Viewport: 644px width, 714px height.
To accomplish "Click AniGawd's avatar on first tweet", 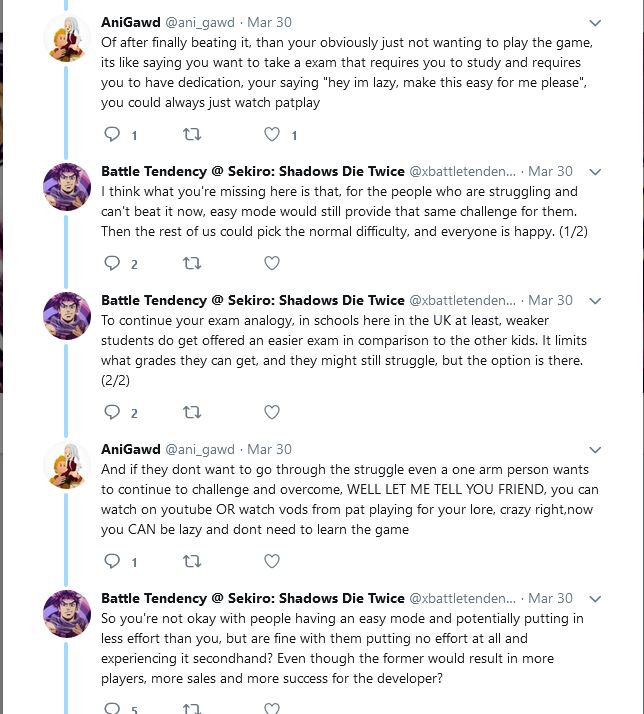I will (66, 38).
